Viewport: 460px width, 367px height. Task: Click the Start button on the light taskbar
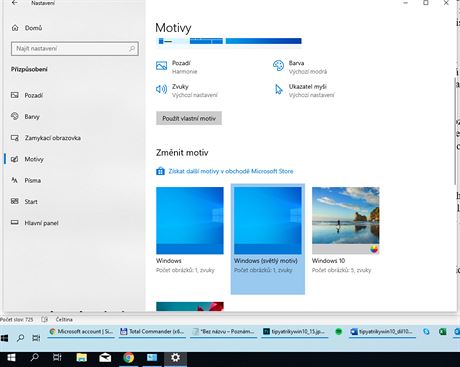[4, 338]
